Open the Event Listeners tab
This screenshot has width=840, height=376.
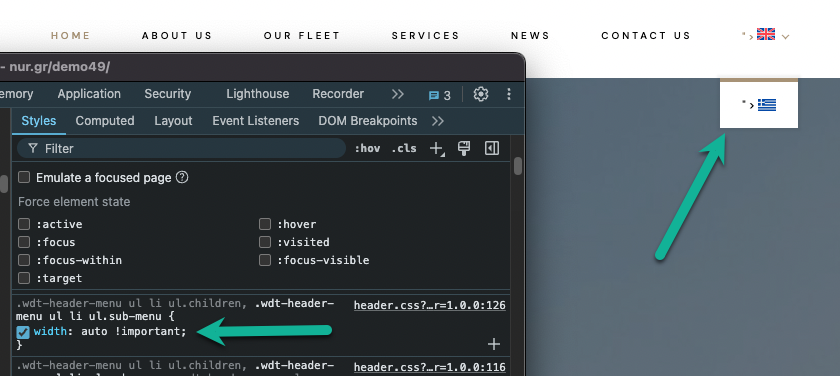pyautogui.click(x=256, y=121)
